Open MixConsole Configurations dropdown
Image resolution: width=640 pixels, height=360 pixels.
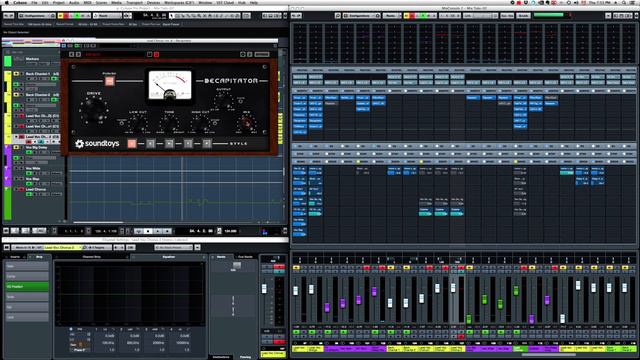(x=362, y=16)
